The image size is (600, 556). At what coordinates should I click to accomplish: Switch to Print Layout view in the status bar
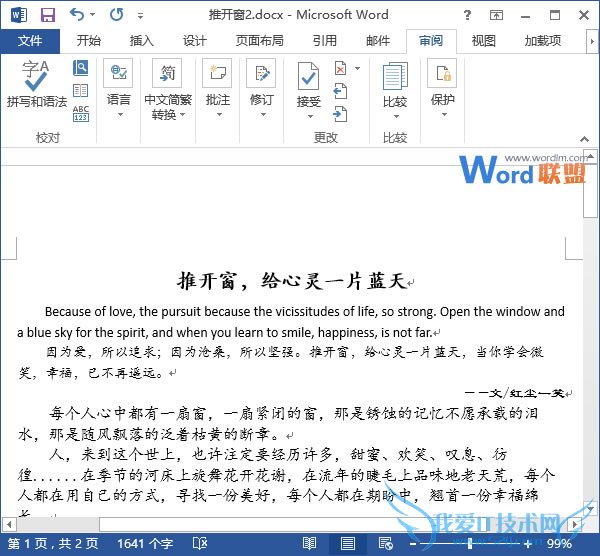[x=347, y=543]
